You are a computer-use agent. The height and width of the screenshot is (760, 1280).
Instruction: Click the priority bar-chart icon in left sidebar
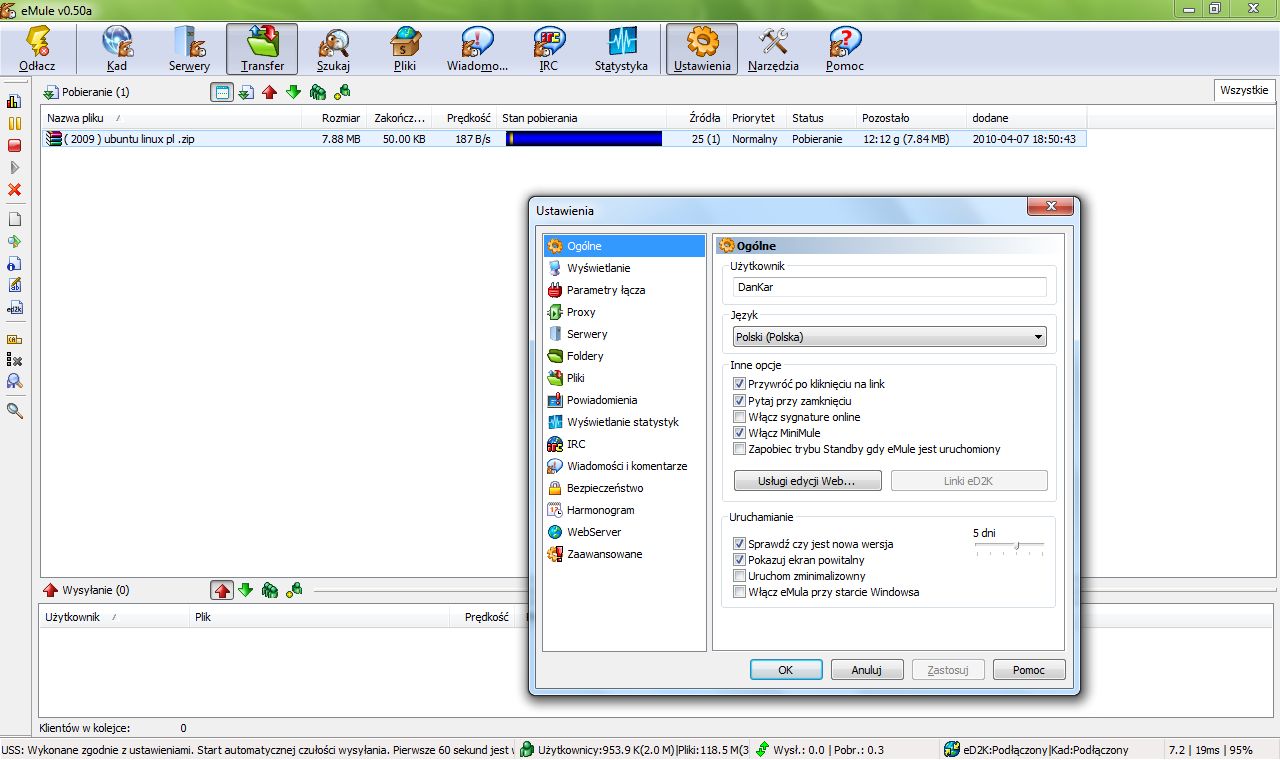coord(15,101)
